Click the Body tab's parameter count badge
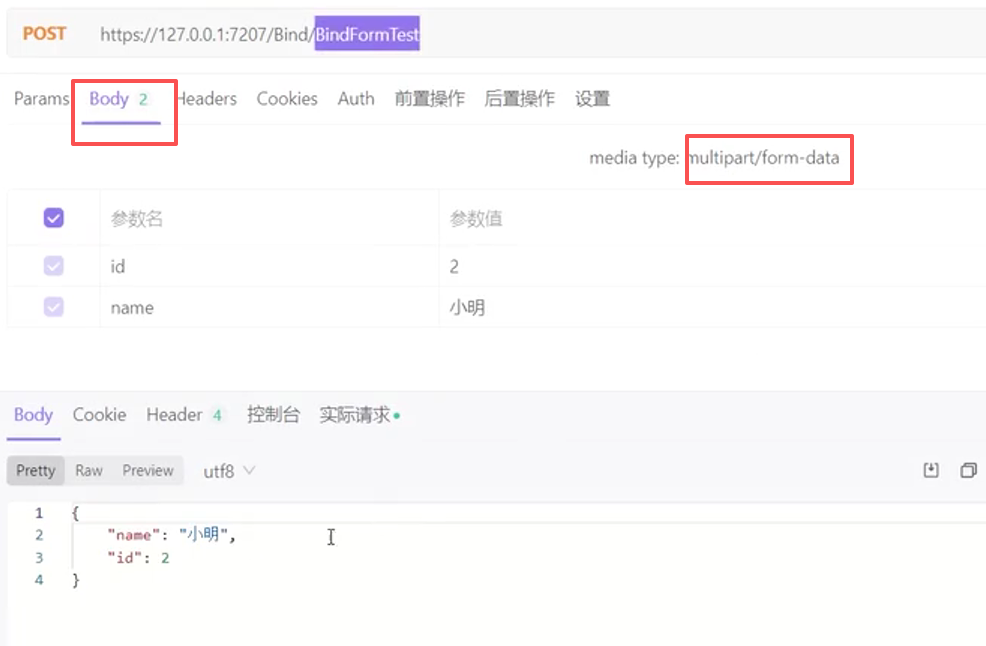The height and width of the screenshot is (646, 986). point(143,98)
